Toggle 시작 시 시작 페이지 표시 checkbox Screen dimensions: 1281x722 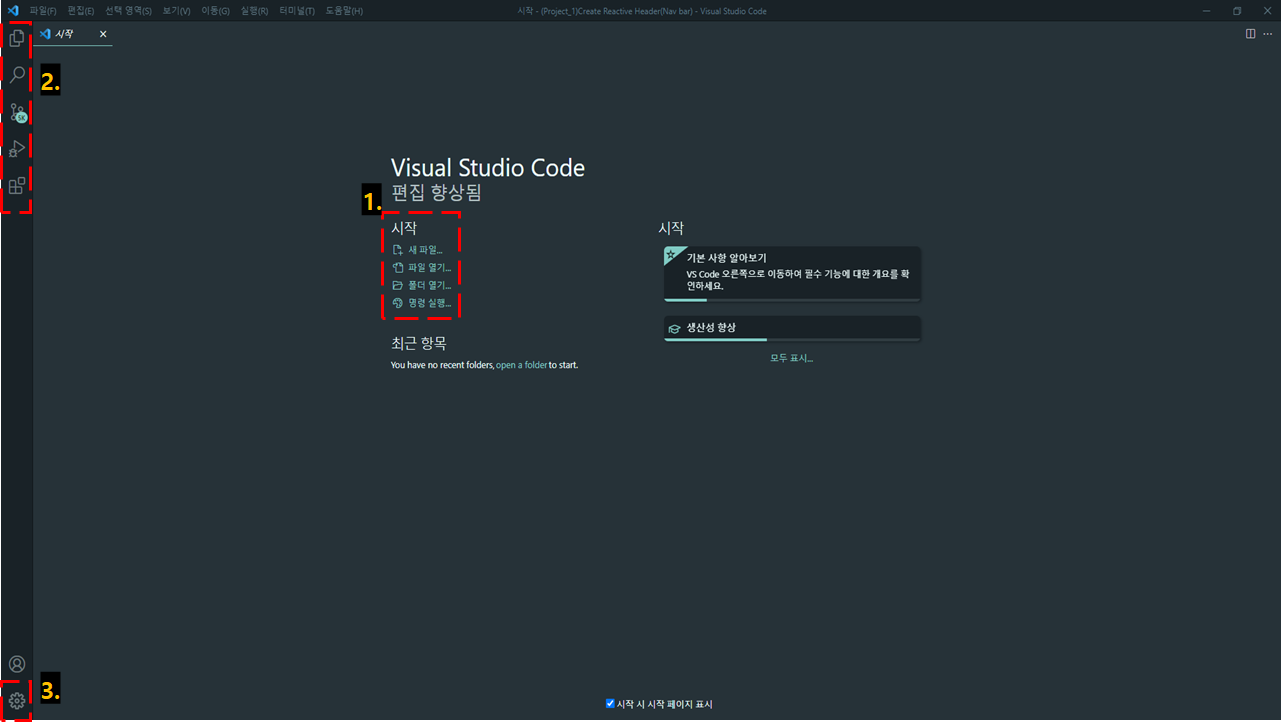(610, 704)
